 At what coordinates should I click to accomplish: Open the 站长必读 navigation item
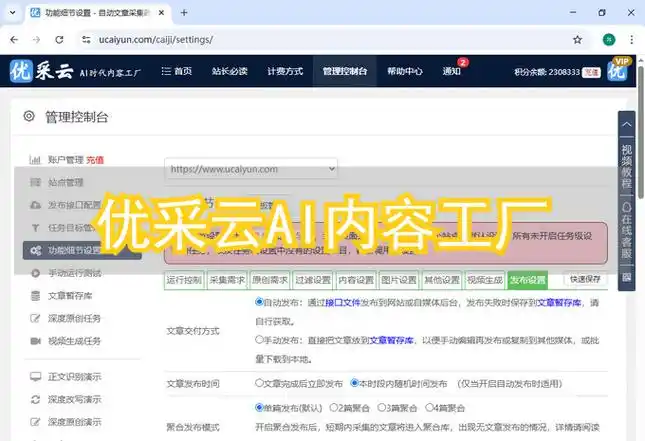[230, 71]
